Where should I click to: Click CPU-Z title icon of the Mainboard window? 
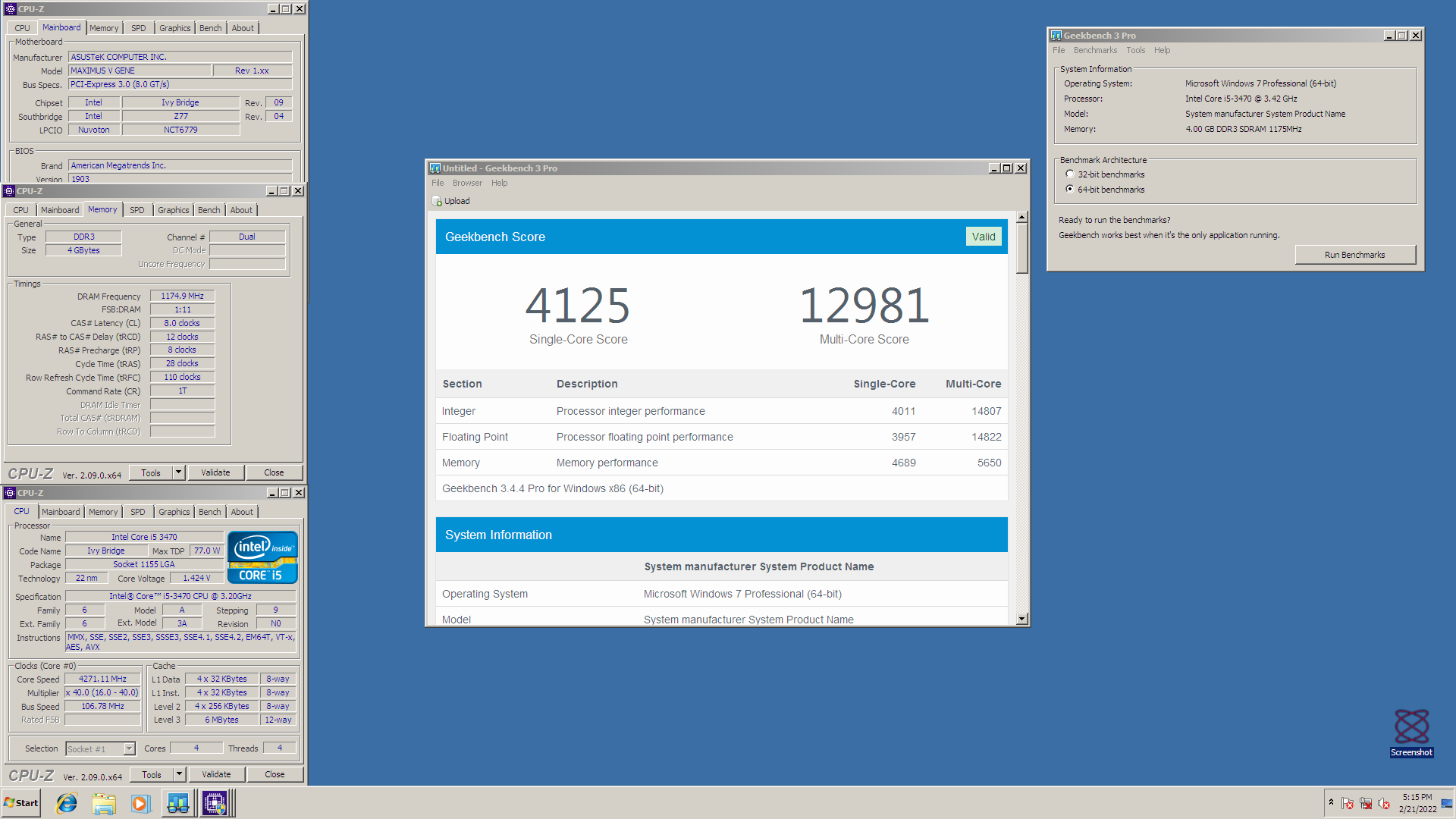pyautogui.click(x=10, y=9)
